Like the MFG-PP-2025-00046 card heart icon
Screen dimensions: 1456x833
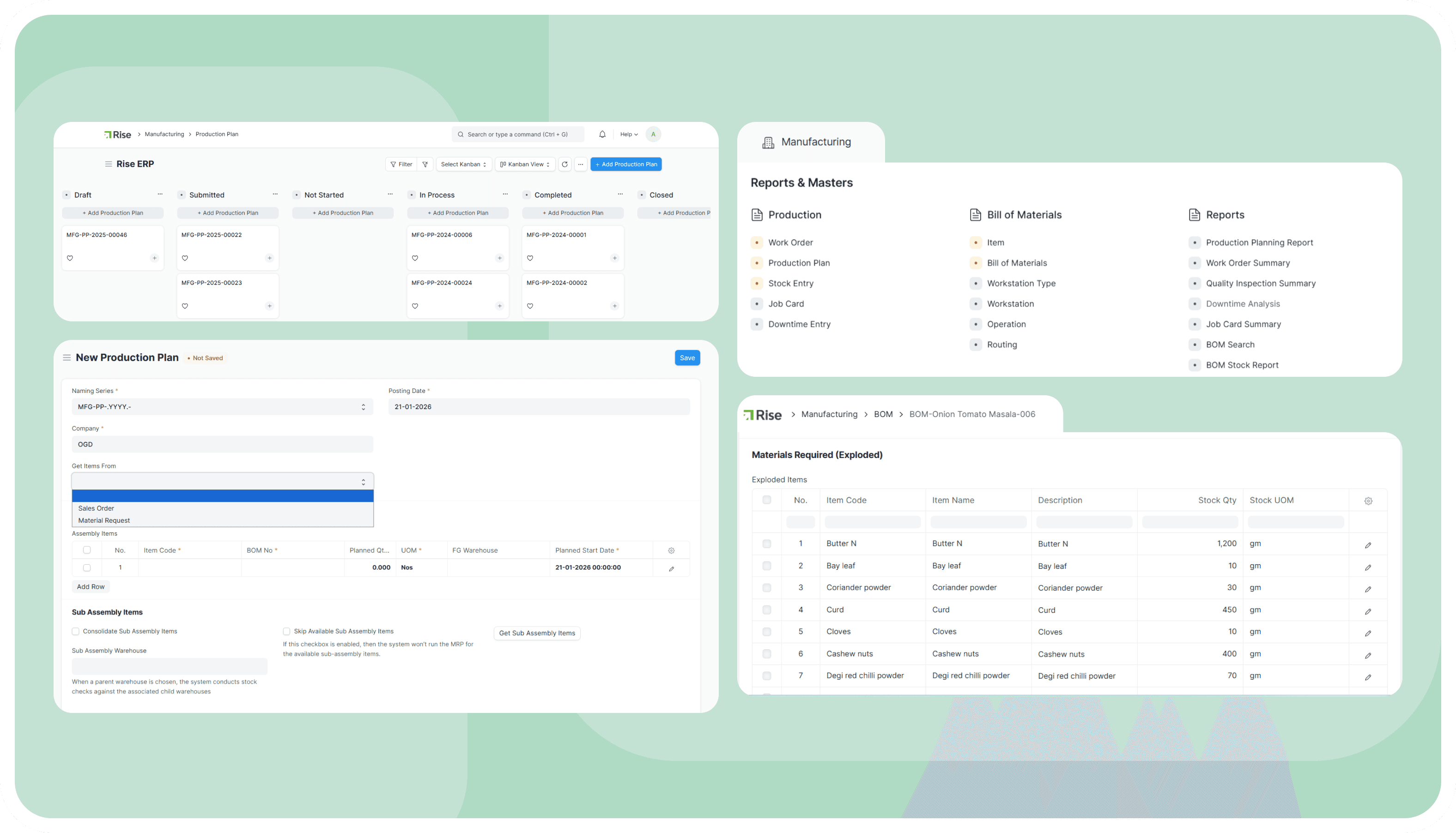point(70,258)
